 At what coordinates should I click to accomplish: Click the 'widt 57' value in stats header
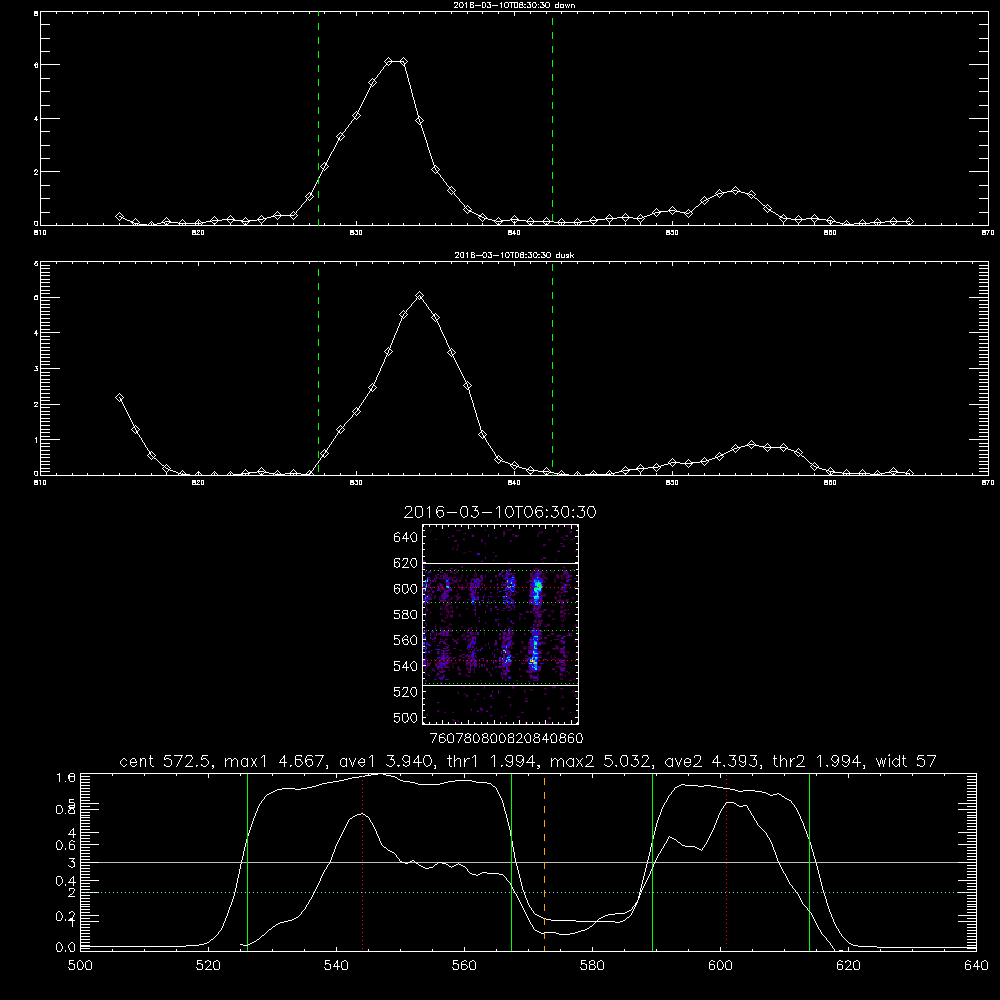(x=906, y=761)
